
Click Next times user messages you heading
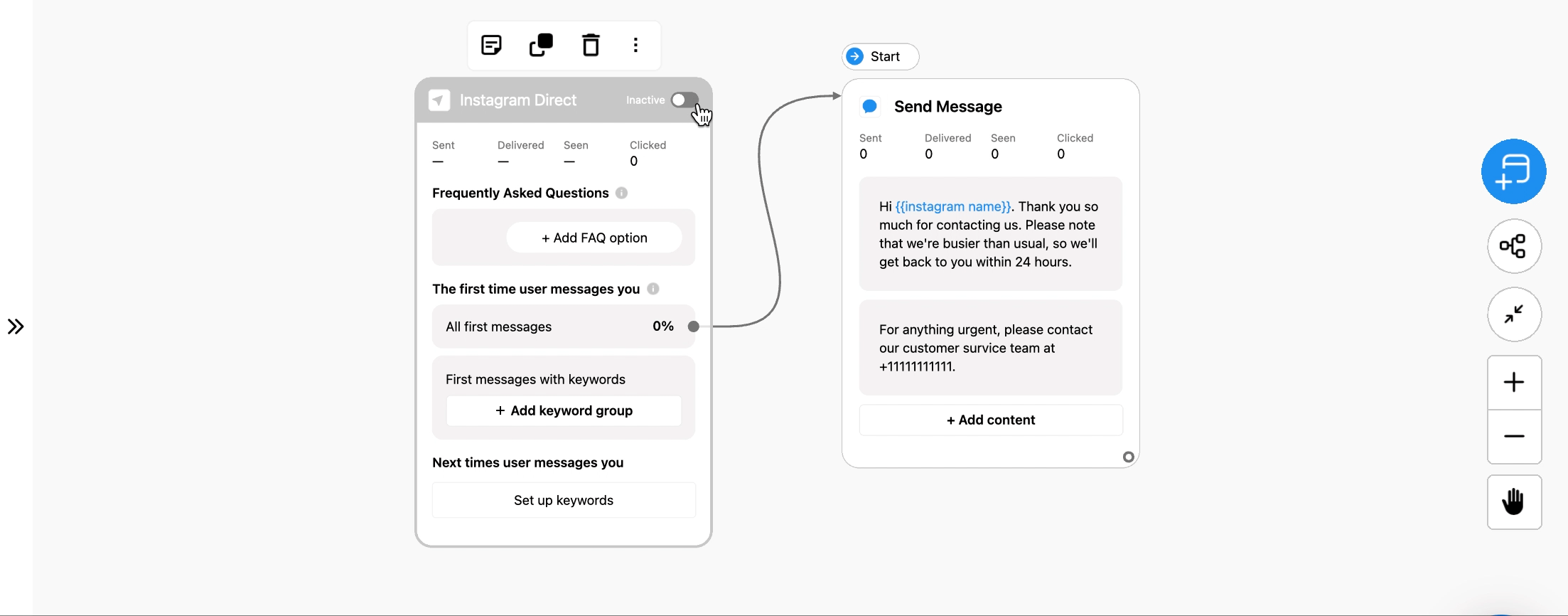click(527, 462)
